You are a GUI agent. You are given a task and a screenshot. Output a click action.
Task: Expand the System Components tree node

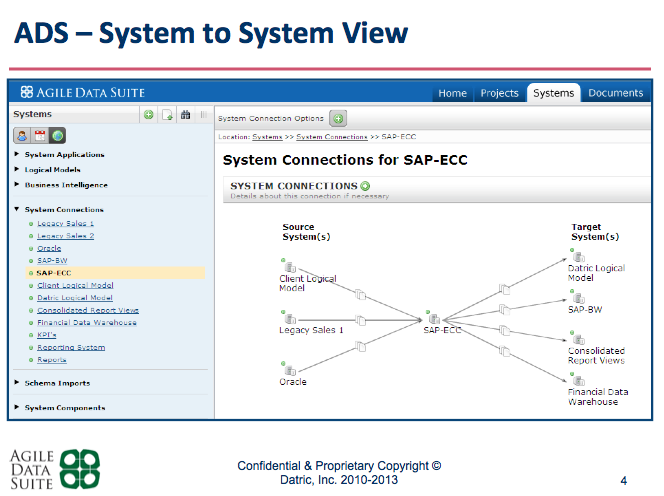pyautogui.click(x=17, y=407)
